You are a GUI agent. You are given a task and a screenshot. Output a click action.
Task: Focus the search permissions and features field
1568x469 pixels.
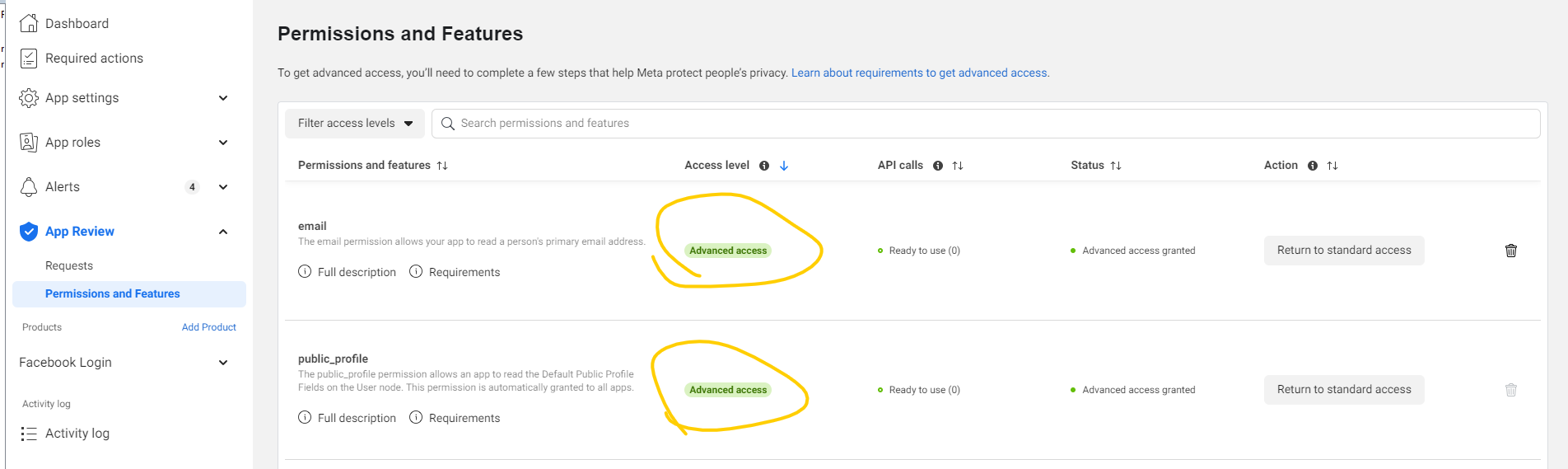click(986, 124)
